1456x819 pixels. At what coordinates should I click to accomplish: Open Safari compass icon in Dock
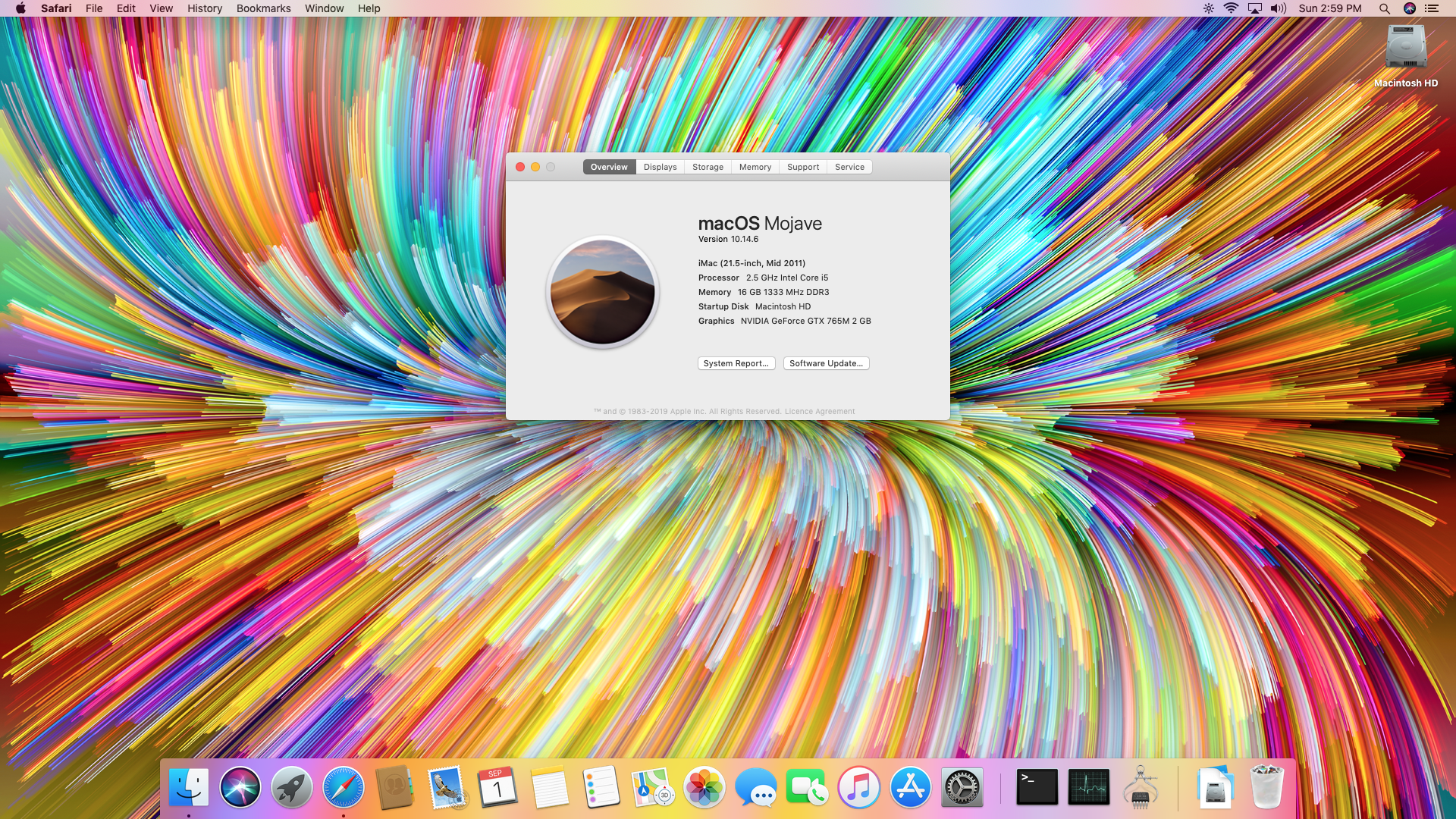(x=344, y=787)
